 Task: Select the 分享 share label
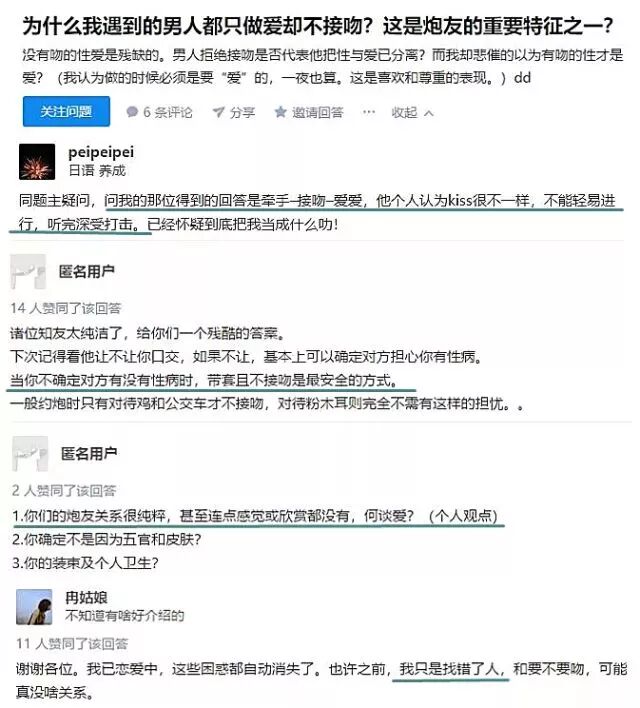[243, 112]
